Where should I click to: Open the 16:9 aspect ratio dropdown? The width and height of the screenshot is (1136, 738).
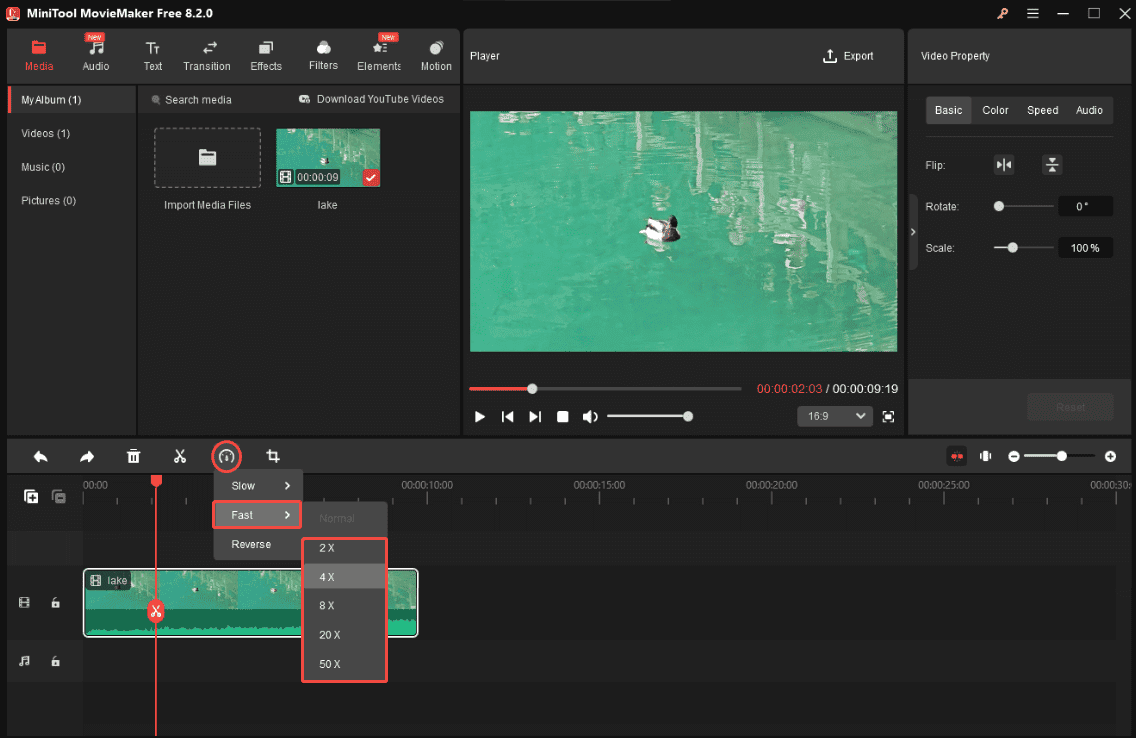tap(835, 415)
